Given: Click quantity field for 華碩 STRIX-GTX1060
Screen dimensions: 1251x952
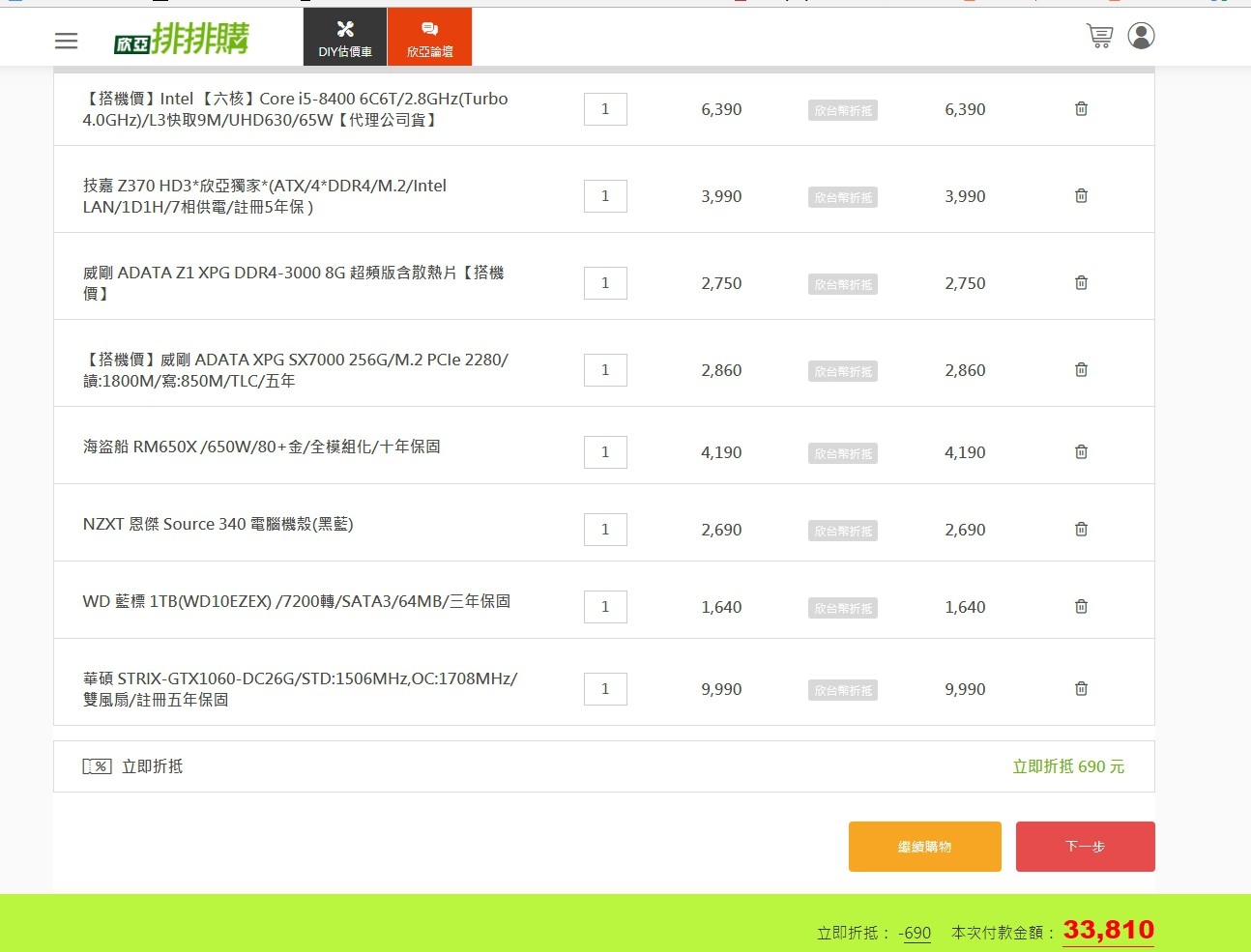Looking at the screenshot, I should [605, 689].
